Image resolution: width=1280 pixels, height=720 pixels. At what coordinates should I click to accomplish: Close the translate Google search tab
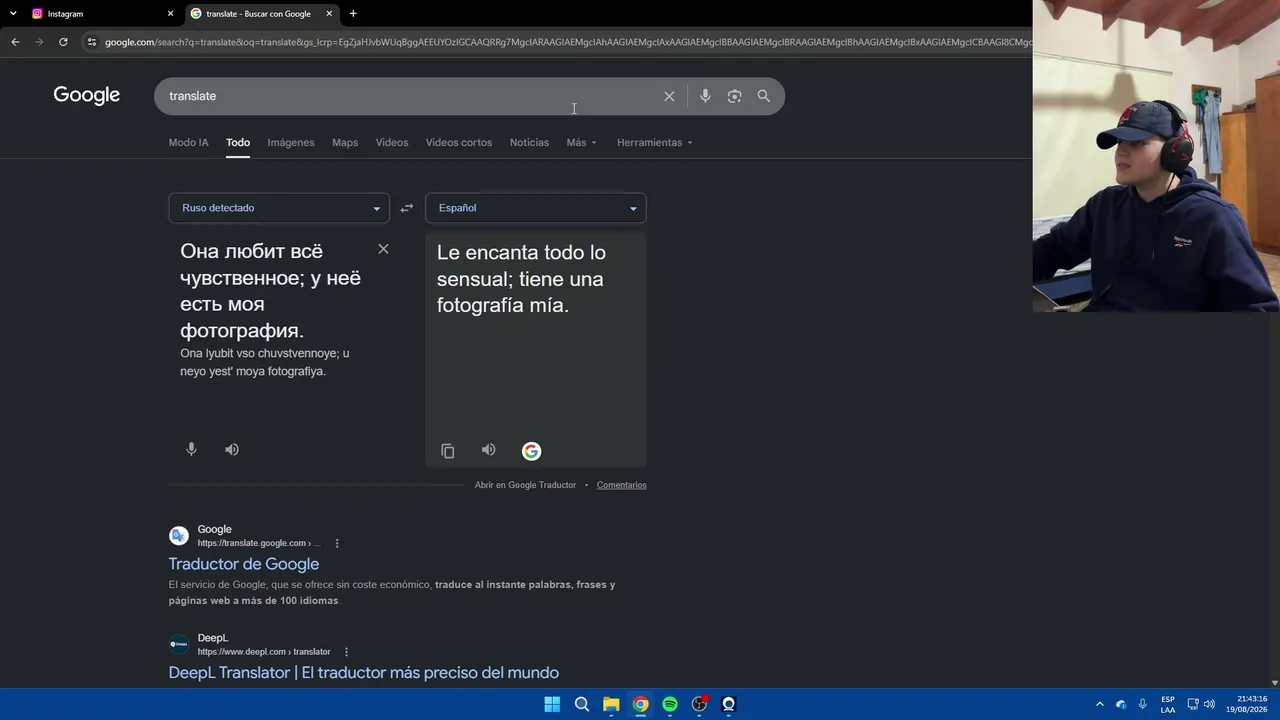[x=329, y=14]
